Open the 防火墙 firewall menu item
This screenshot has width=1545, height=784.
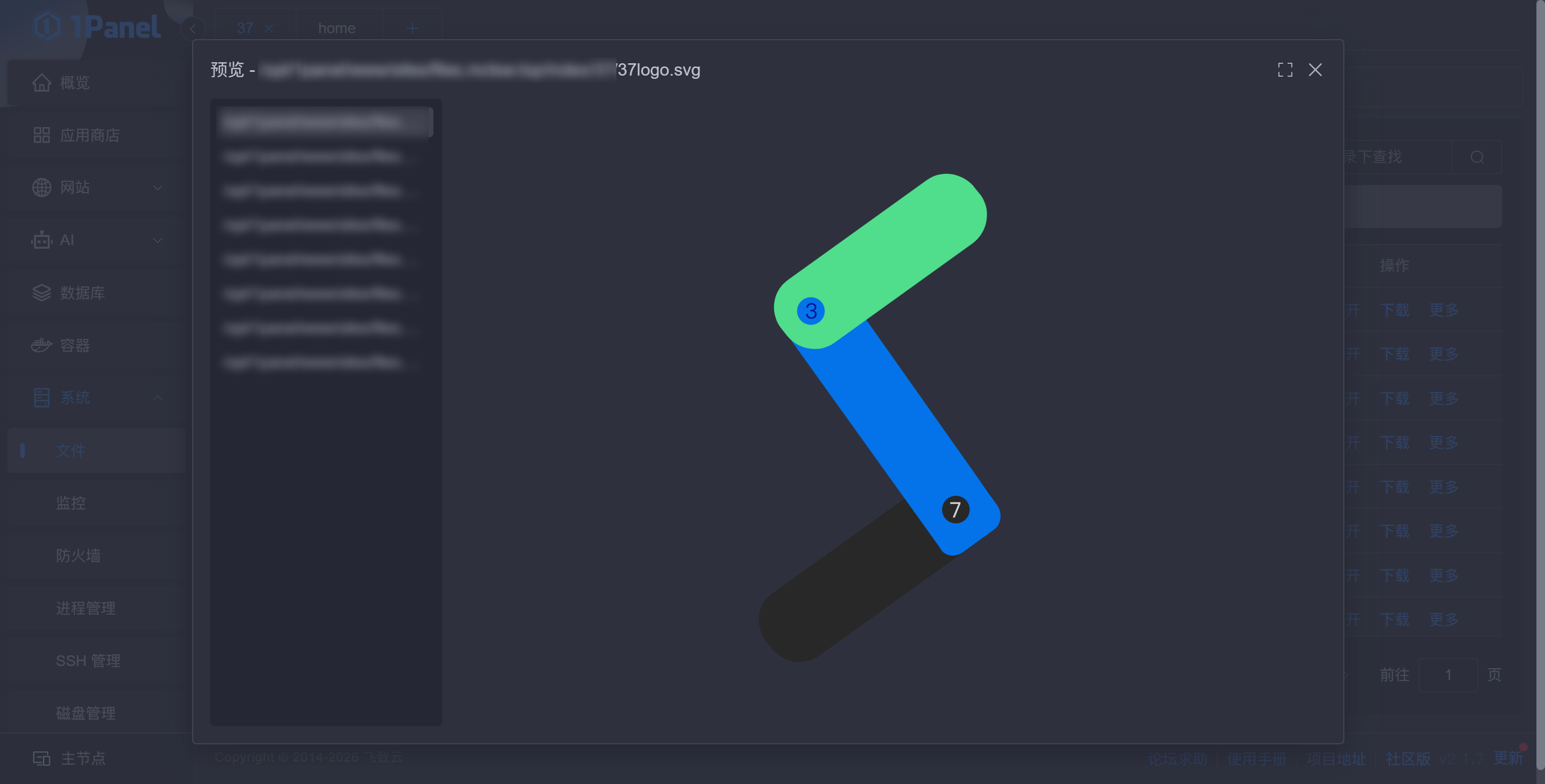(78, 556)
